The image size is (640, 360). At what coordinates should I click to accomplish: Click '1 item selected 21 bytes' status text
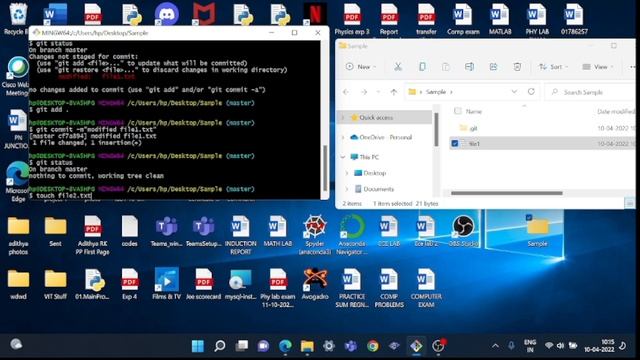point(405,203)
